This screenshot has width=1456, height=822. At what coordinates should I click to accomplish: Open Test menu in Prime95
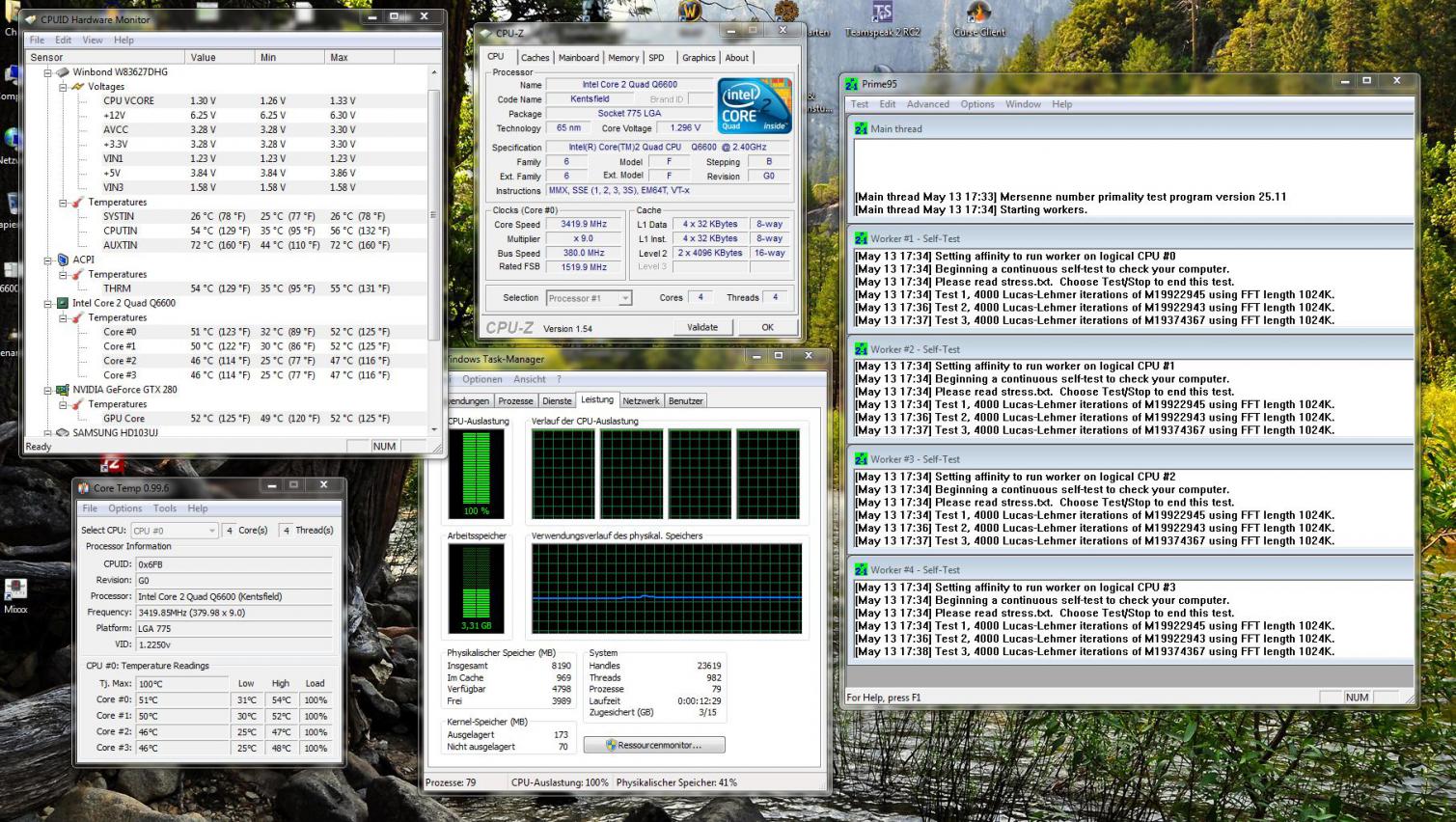(860, 104)
